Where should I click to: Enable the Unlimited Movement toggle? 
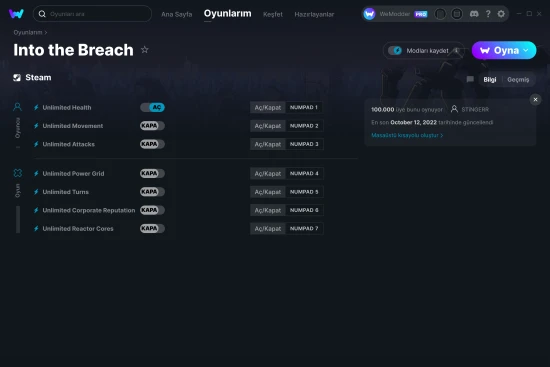[x=152, y=126]
